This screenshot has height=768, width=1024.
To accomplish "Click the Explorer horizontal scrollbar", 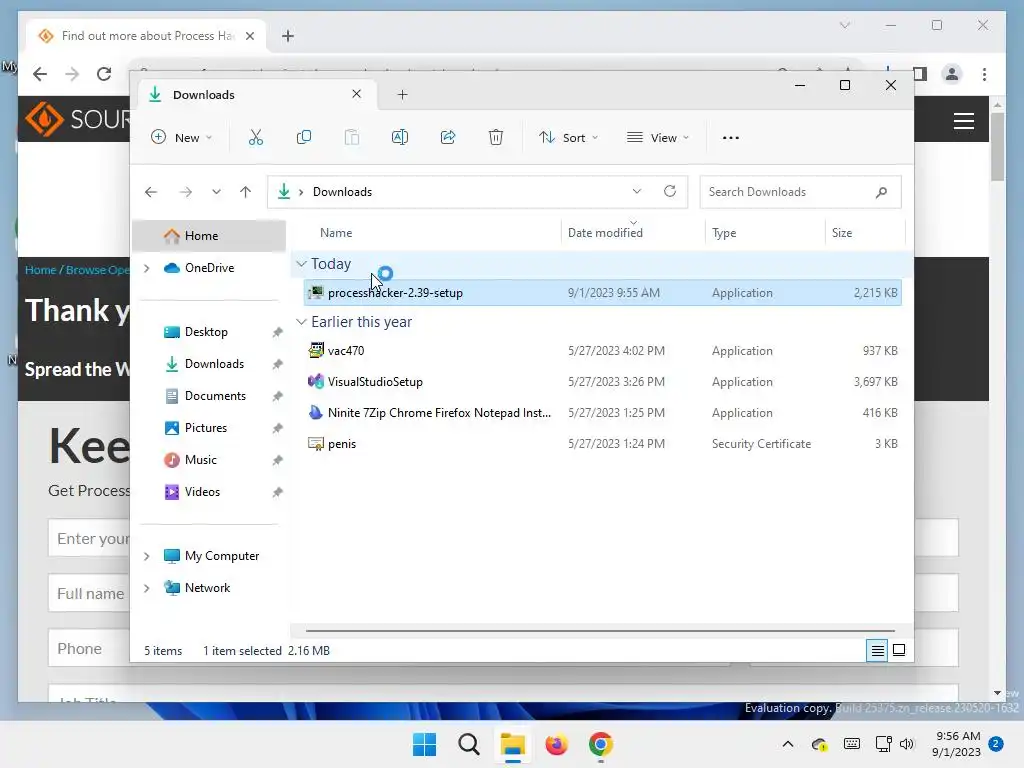I will click(x=600, y=632).
